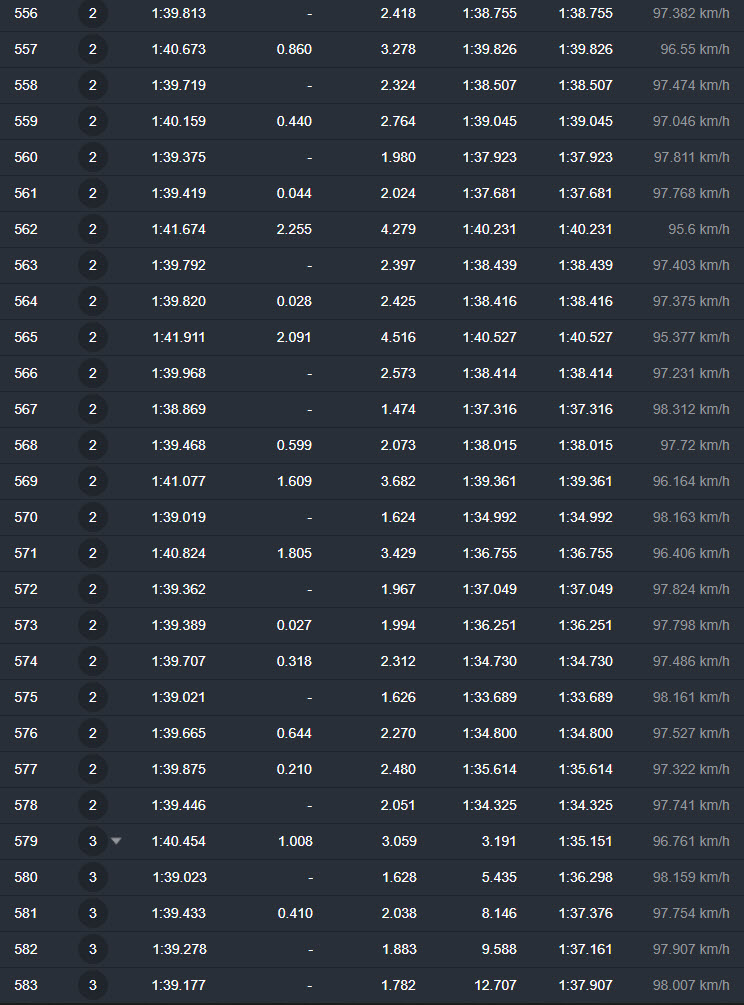Click the 2.255 gap value on lap 562

[294, 229]
